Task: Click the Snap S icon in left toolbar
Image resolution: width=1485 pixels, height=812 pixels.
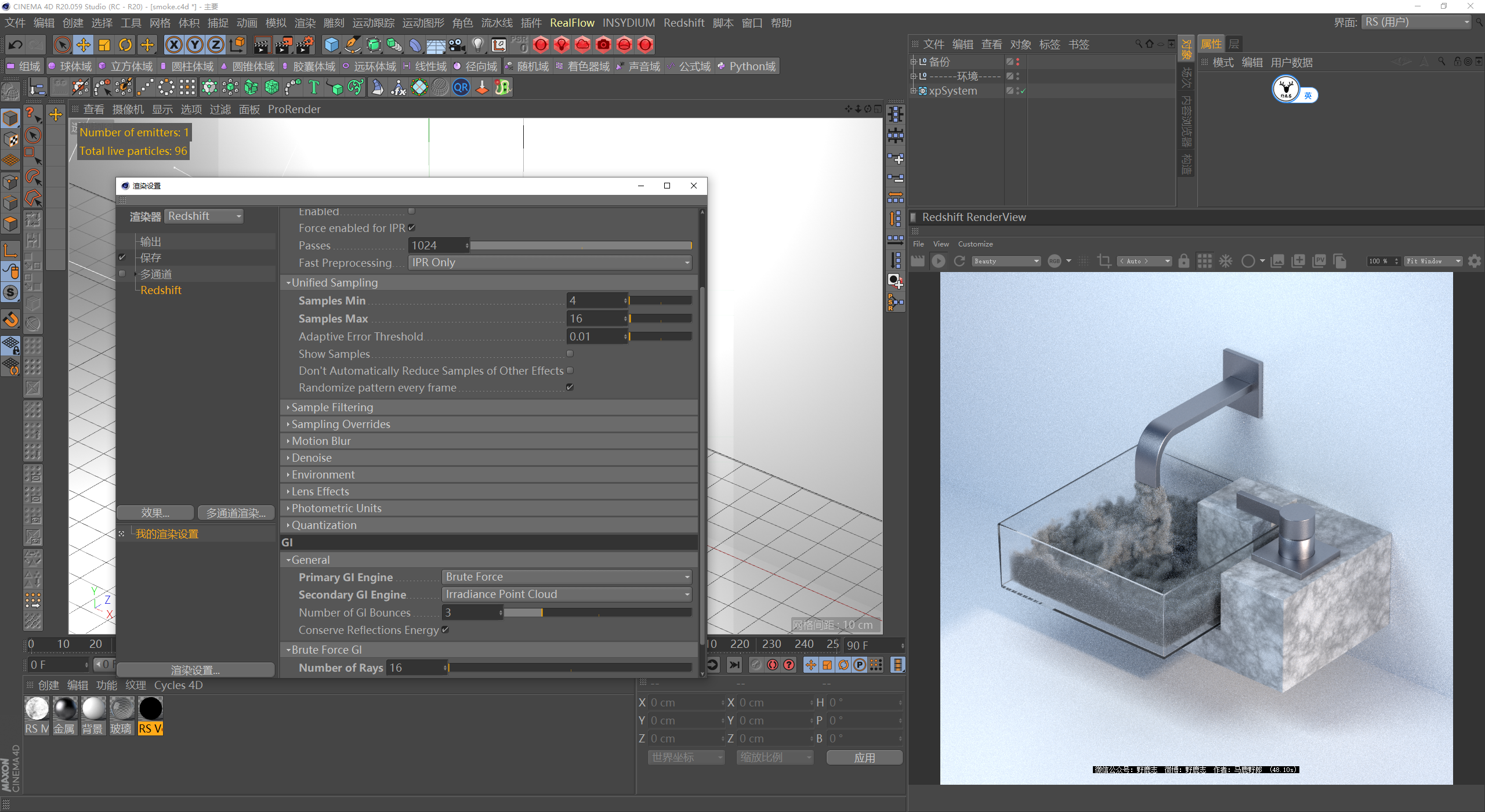Action: point(10,292)
